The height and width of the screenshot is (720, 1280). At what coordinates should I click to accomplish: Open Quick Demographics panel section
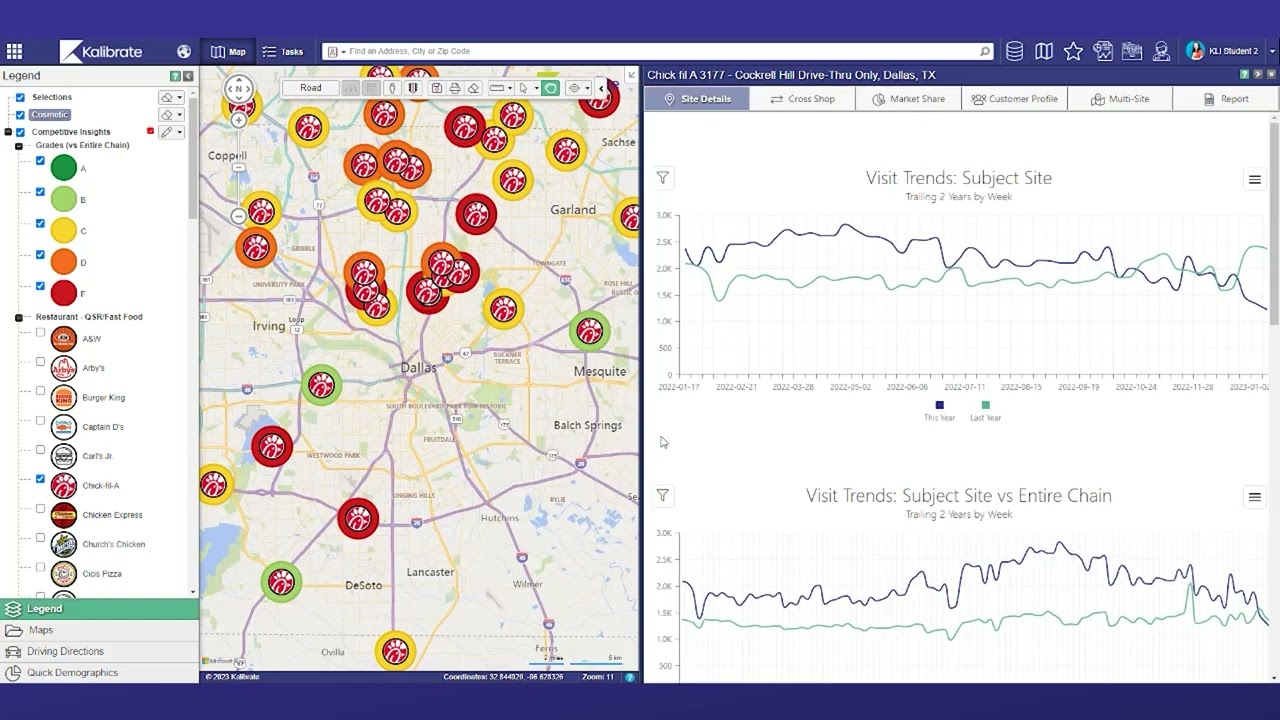point(100,673)
